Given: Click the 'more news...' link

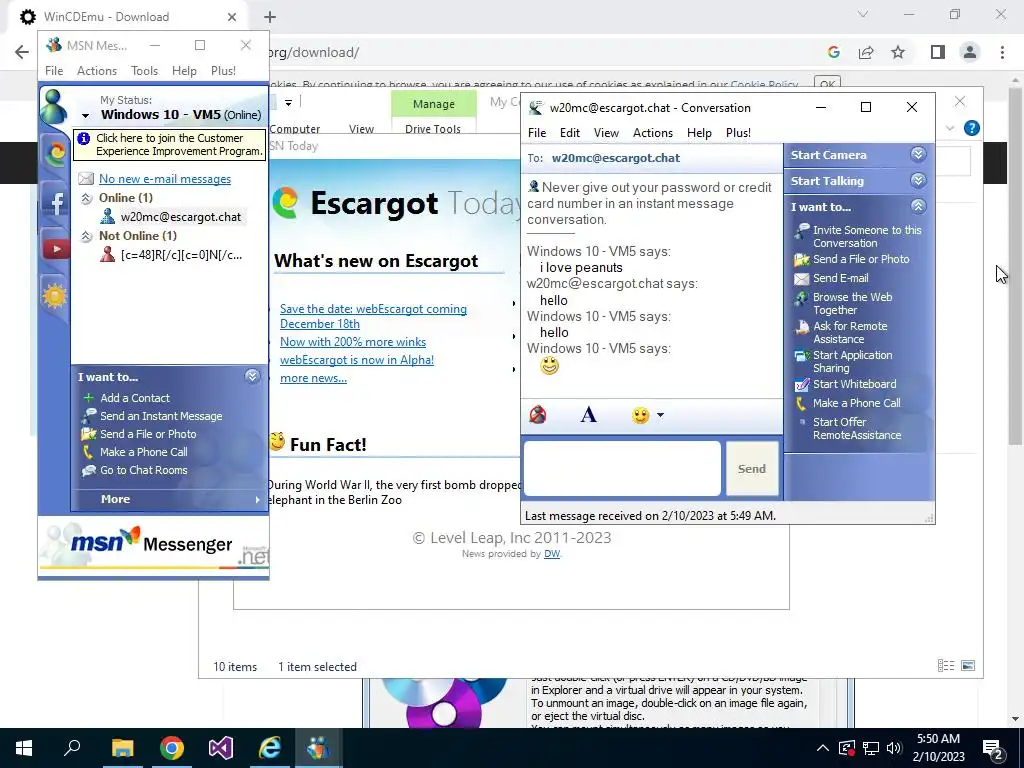Looking at the screenshot, I should (x=313, y=378).
